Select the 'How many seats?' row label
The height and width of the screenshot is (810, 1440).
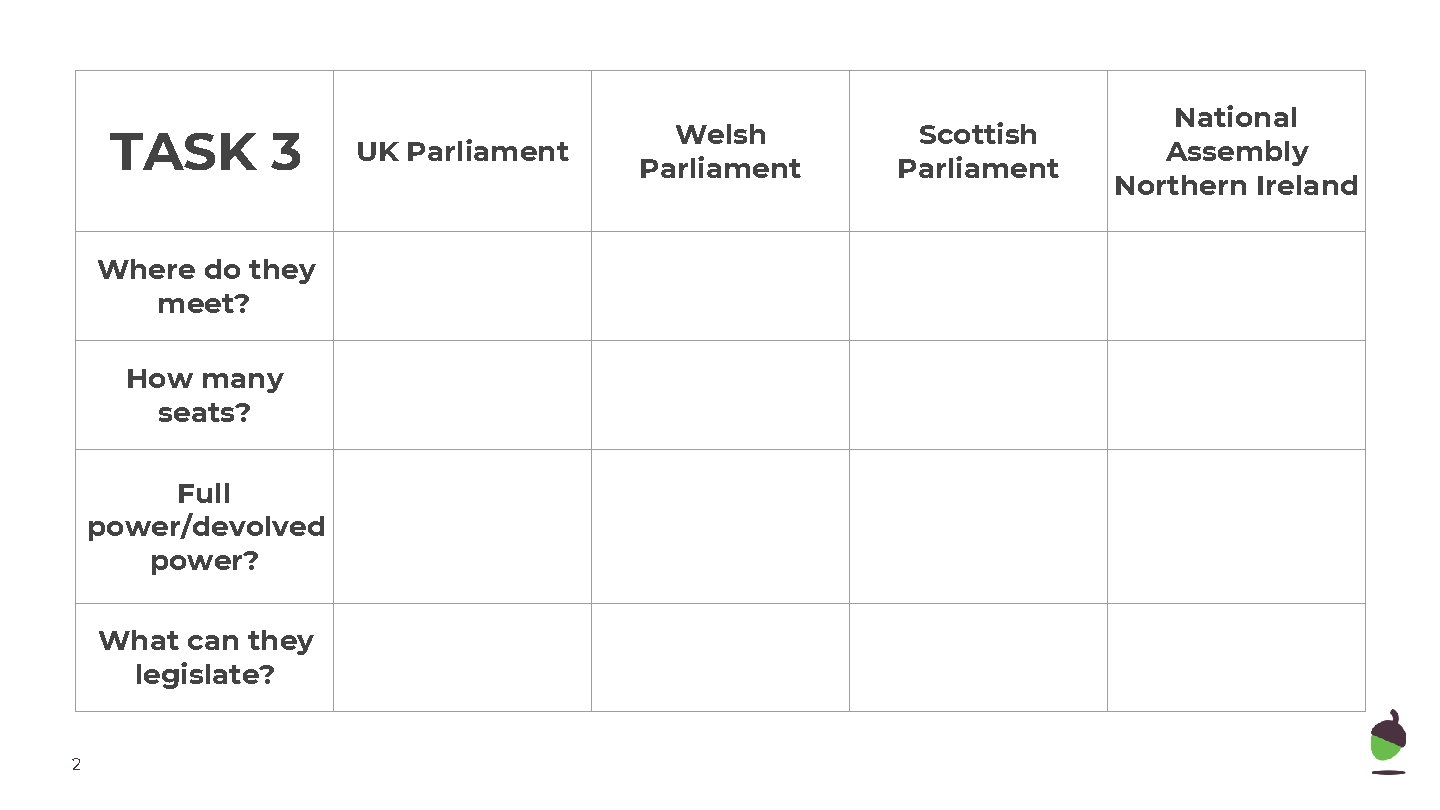pyautogui.click(x=205, y=395)
